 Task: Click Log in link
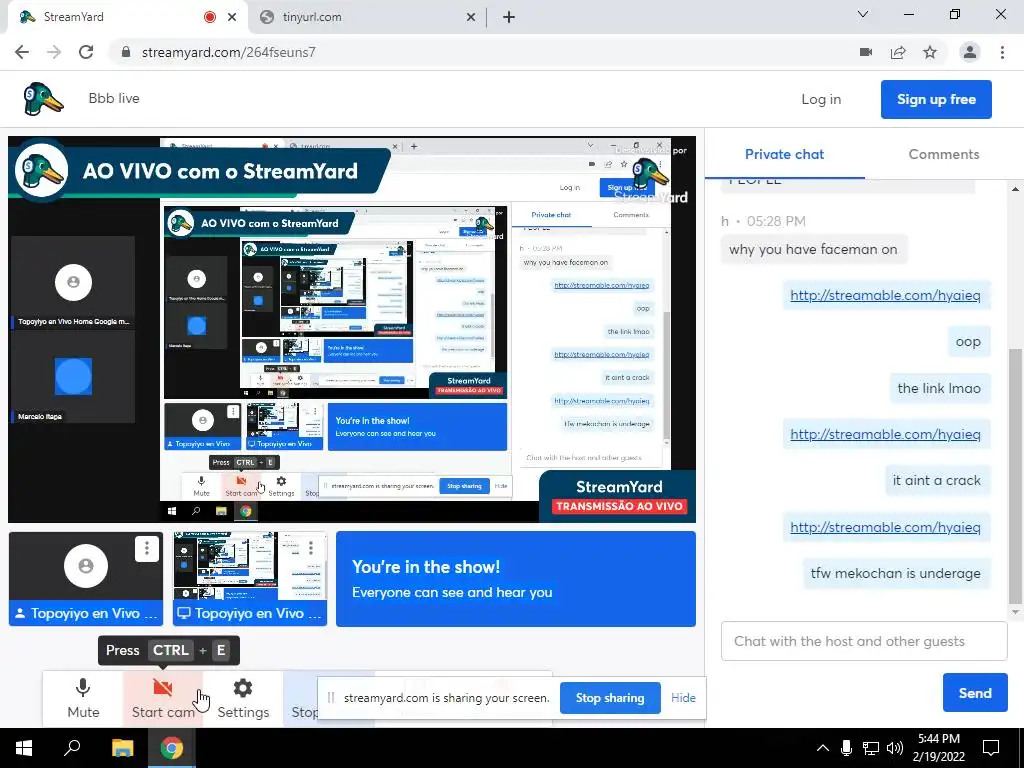(821, 99)
